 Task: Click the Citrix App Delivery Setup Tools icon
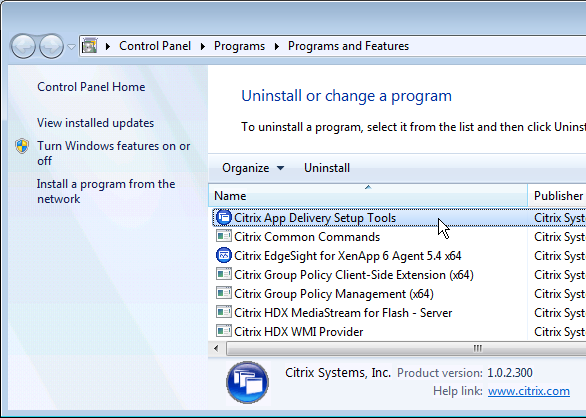[x=224, y=218]
